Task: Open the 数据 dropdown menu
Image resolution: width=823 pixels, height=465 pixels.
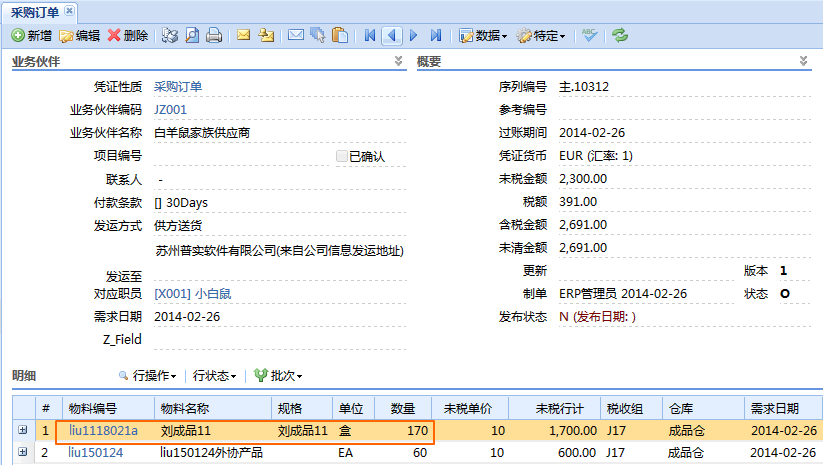Action: tap(483, 35)
